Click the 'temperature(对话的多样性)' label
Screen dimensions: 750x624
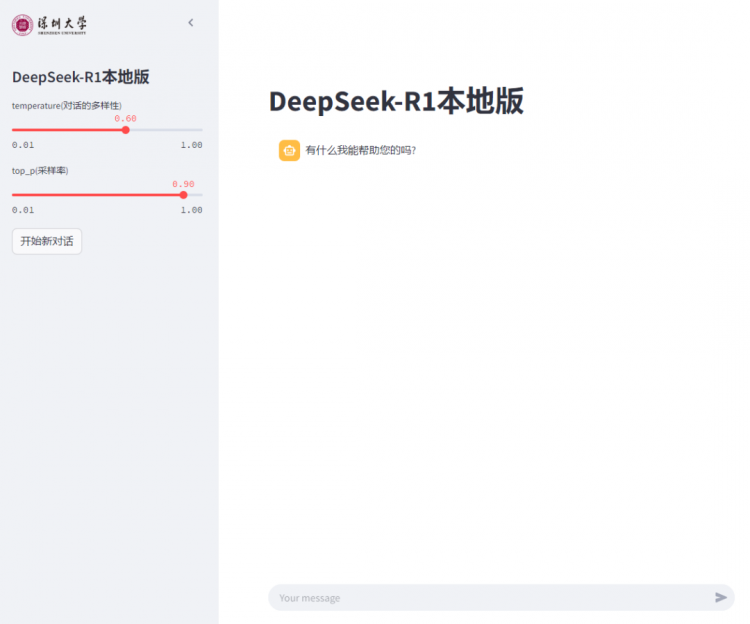(66, 106)
